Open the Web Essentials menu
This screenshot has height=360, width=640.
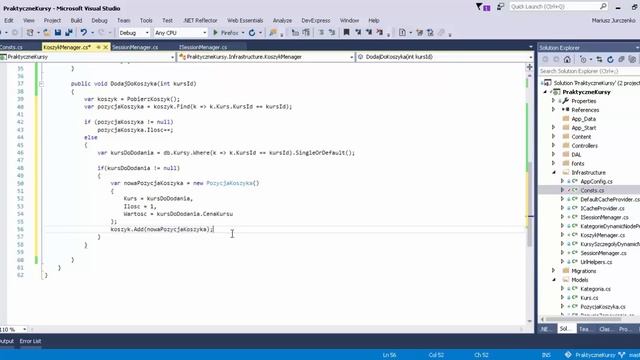pos(245,20)
